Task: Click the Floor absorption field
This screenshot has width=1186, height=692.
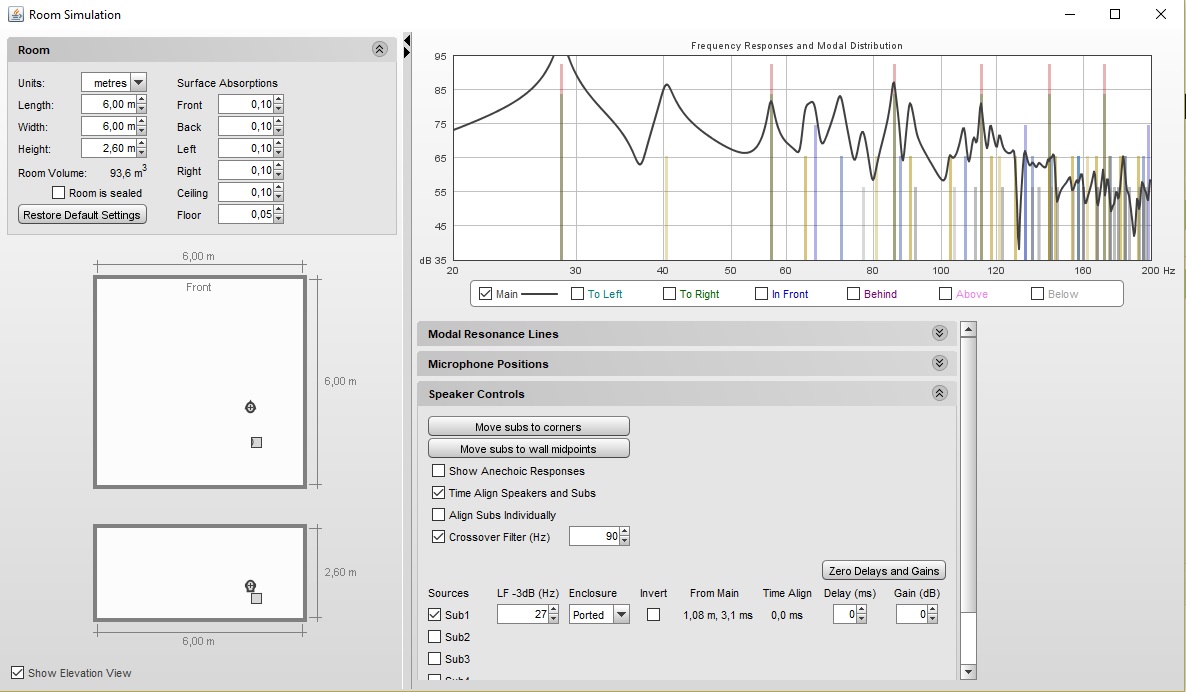Action: pyautogui.click(x=246, y=214)
